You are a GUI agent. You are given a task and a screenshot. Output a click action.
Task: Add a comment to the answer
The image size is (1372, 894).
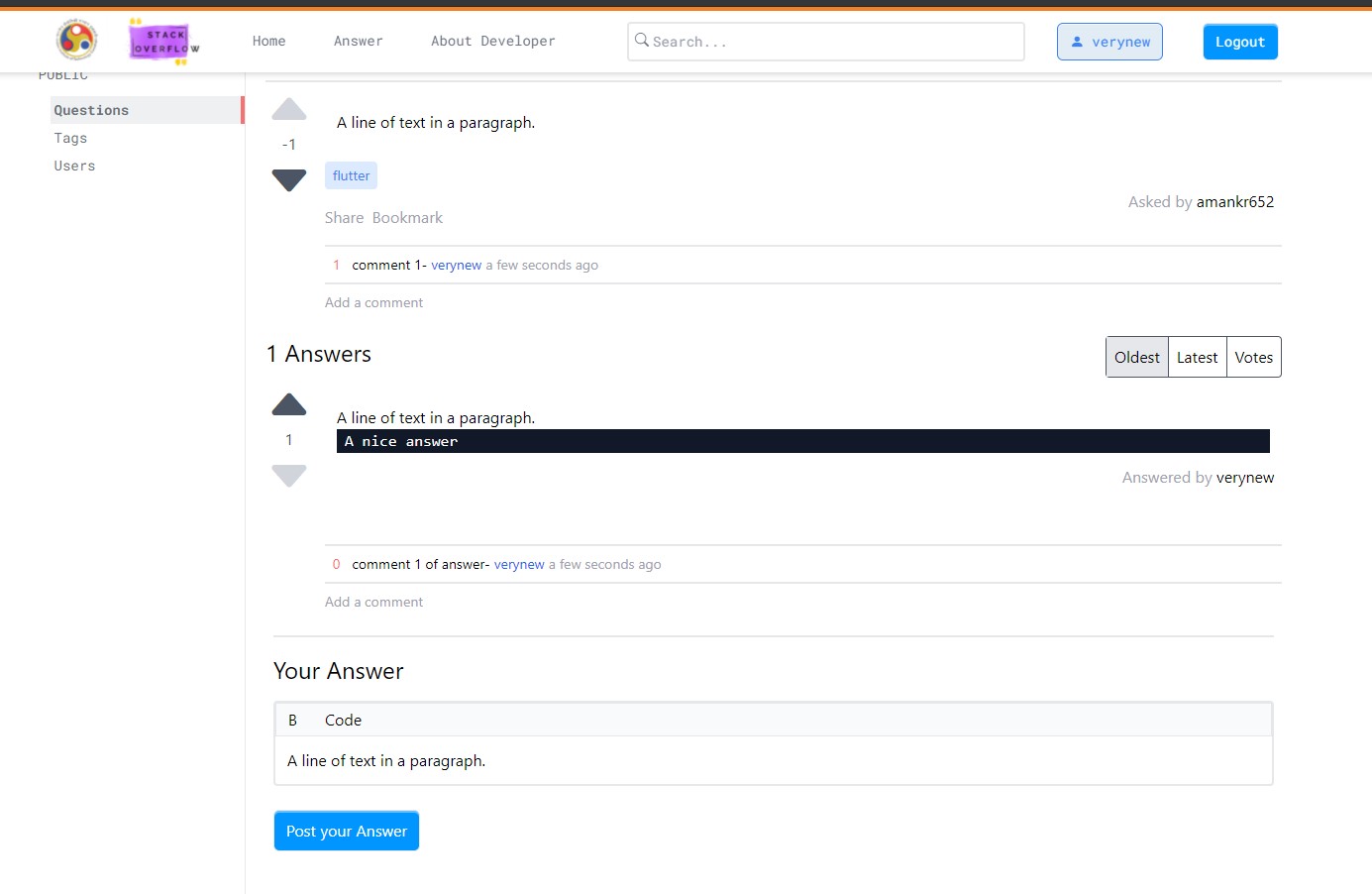tap(373, 603)
